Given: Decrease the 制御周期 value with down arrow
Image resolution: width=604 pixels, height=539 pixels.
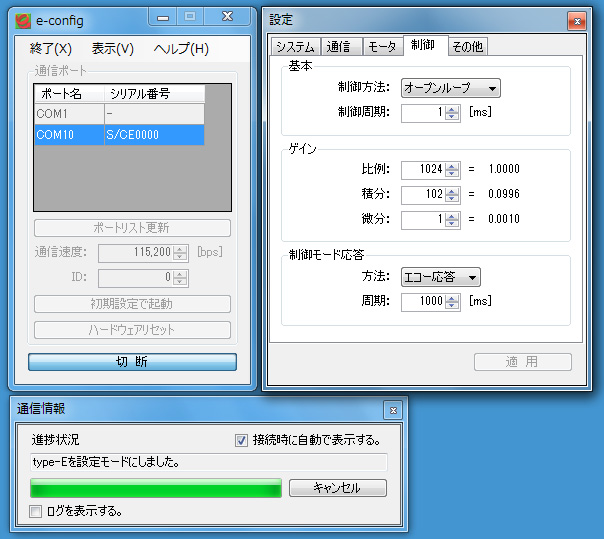Looking at the screenshot, I should [452, 117].
